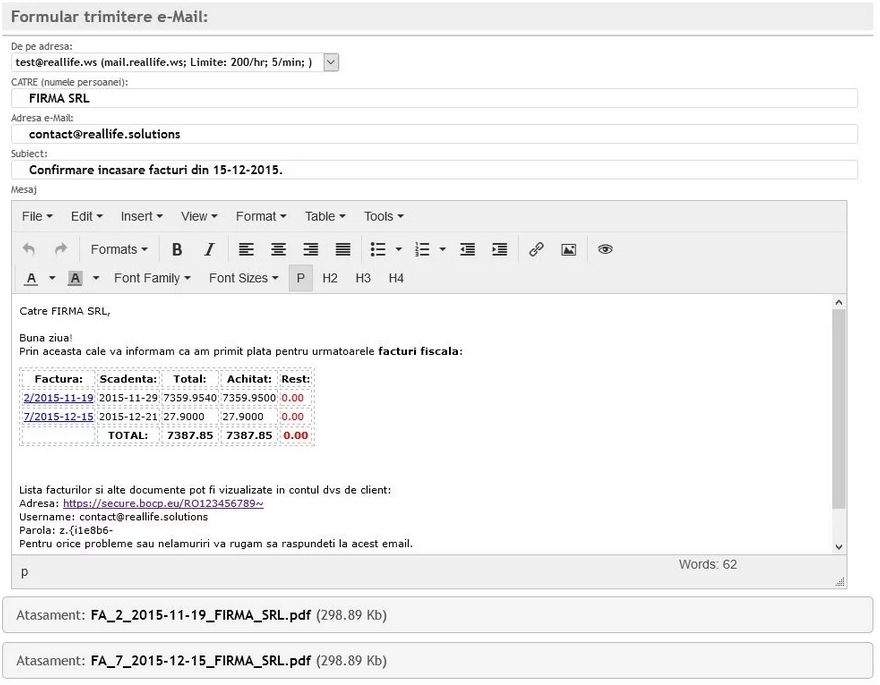Screen dimensions: 880x685
Task: Open the Font Sizes dropdown
Action: [x=243, y=278]
